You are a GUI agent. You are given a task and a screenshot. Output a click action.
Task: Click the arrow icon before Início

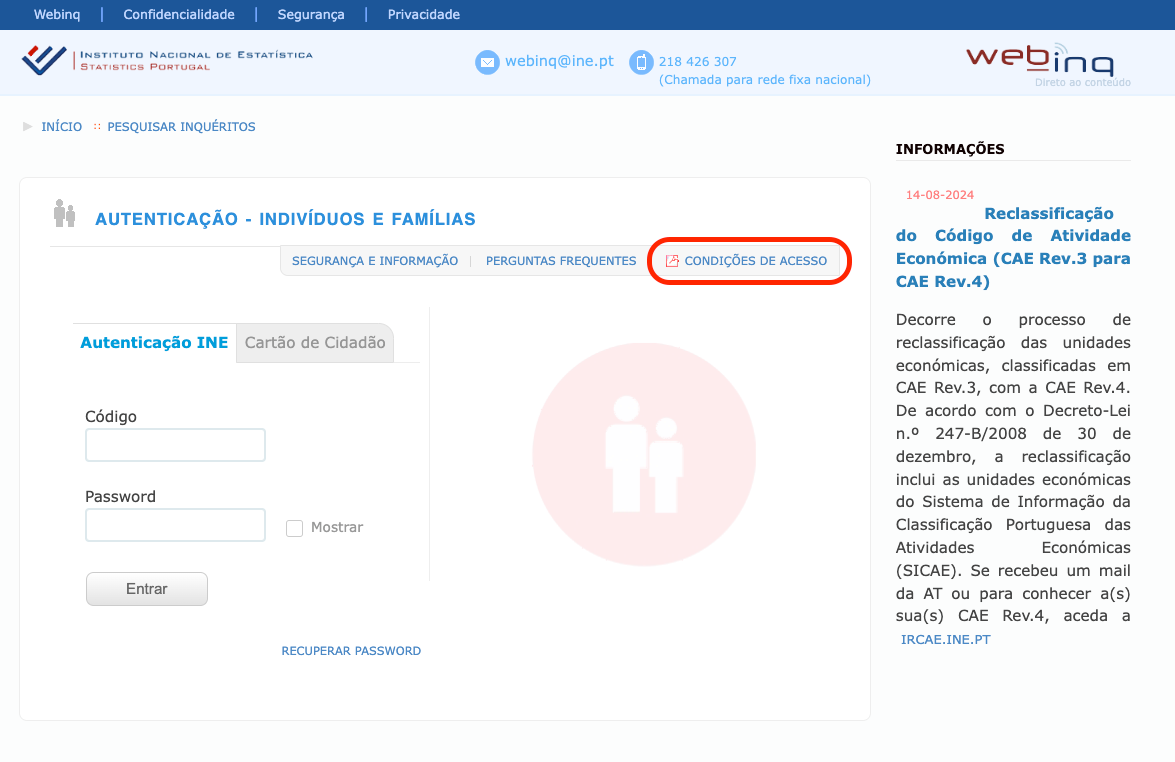[x=28, y=127]
